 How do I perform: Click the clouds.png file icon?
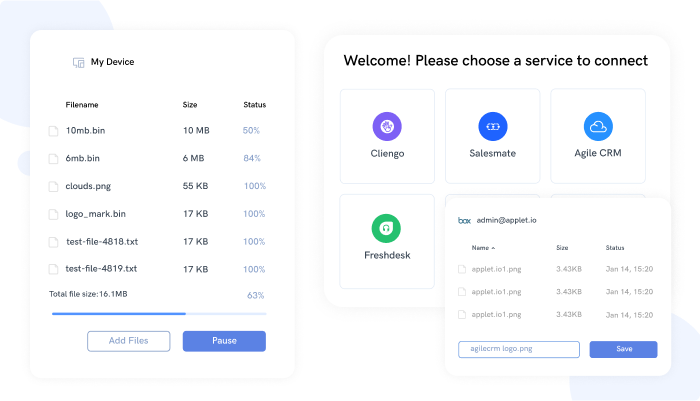coord(54,186)
